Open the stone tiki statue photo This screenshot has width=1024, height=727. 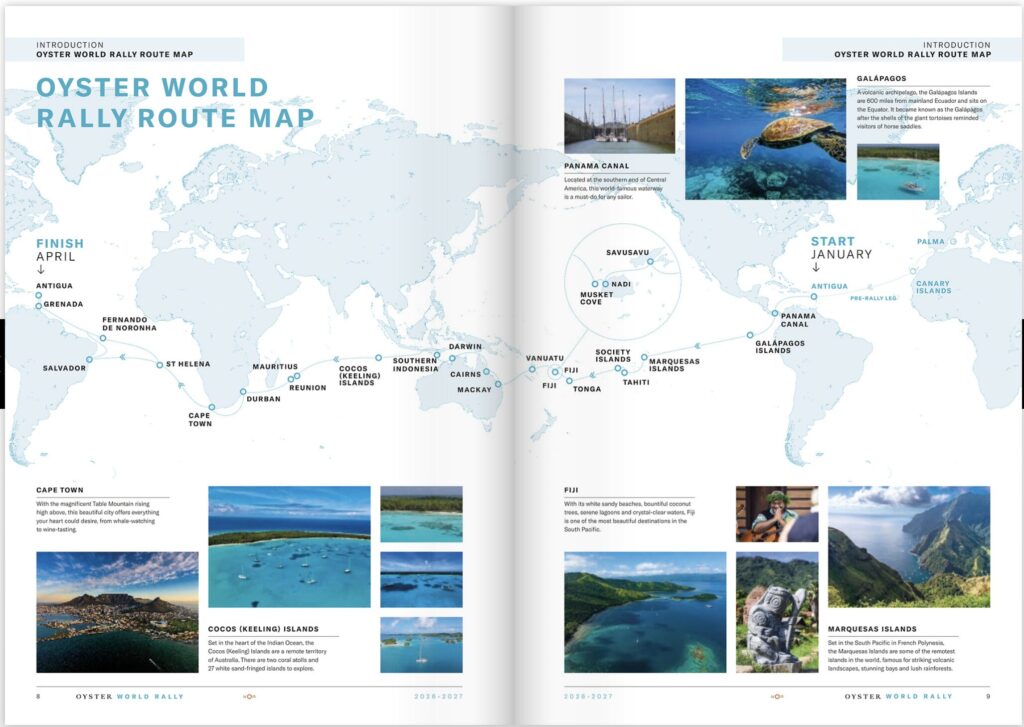point(776,611)
